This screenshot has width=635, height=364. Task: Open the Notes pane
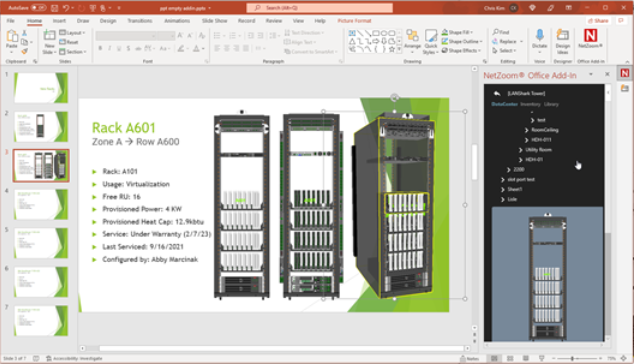coord(469,358)
